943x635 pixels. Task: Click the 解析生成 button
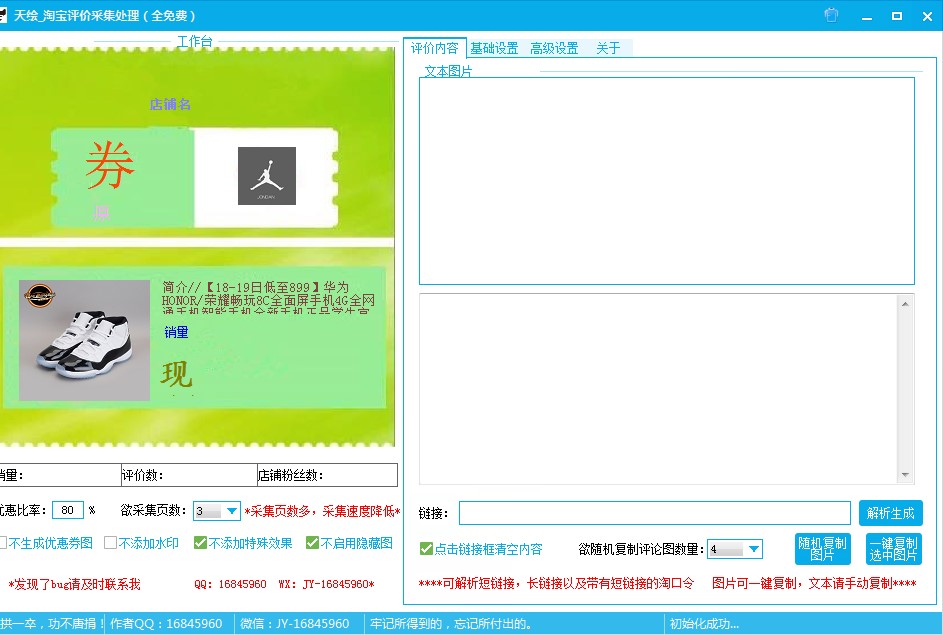(x=890, y=513)
